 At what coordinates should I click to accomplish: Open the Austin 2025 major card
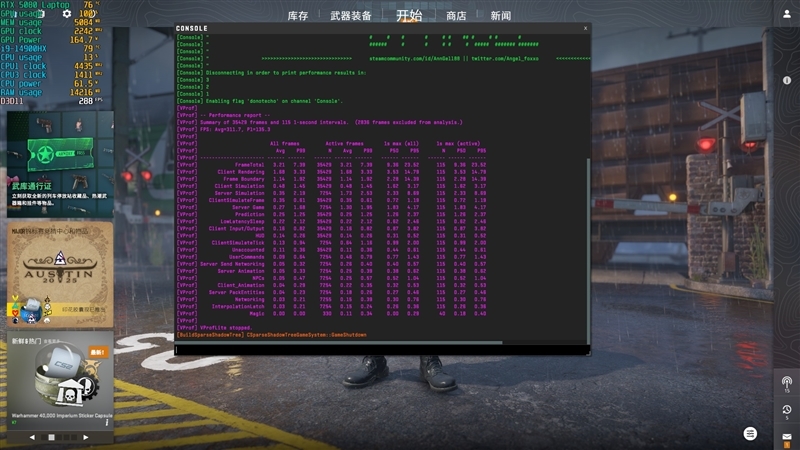click(x=60, y=274)
